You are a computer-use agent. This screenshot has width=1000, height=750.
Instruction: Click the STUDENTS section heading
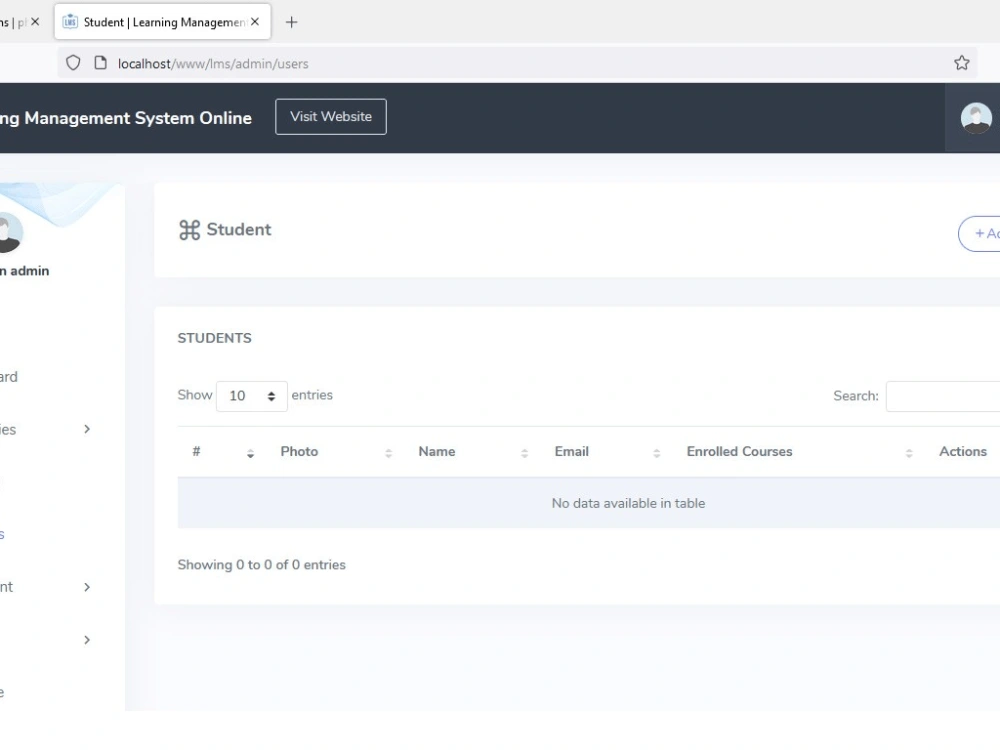[x=214, y=339]
